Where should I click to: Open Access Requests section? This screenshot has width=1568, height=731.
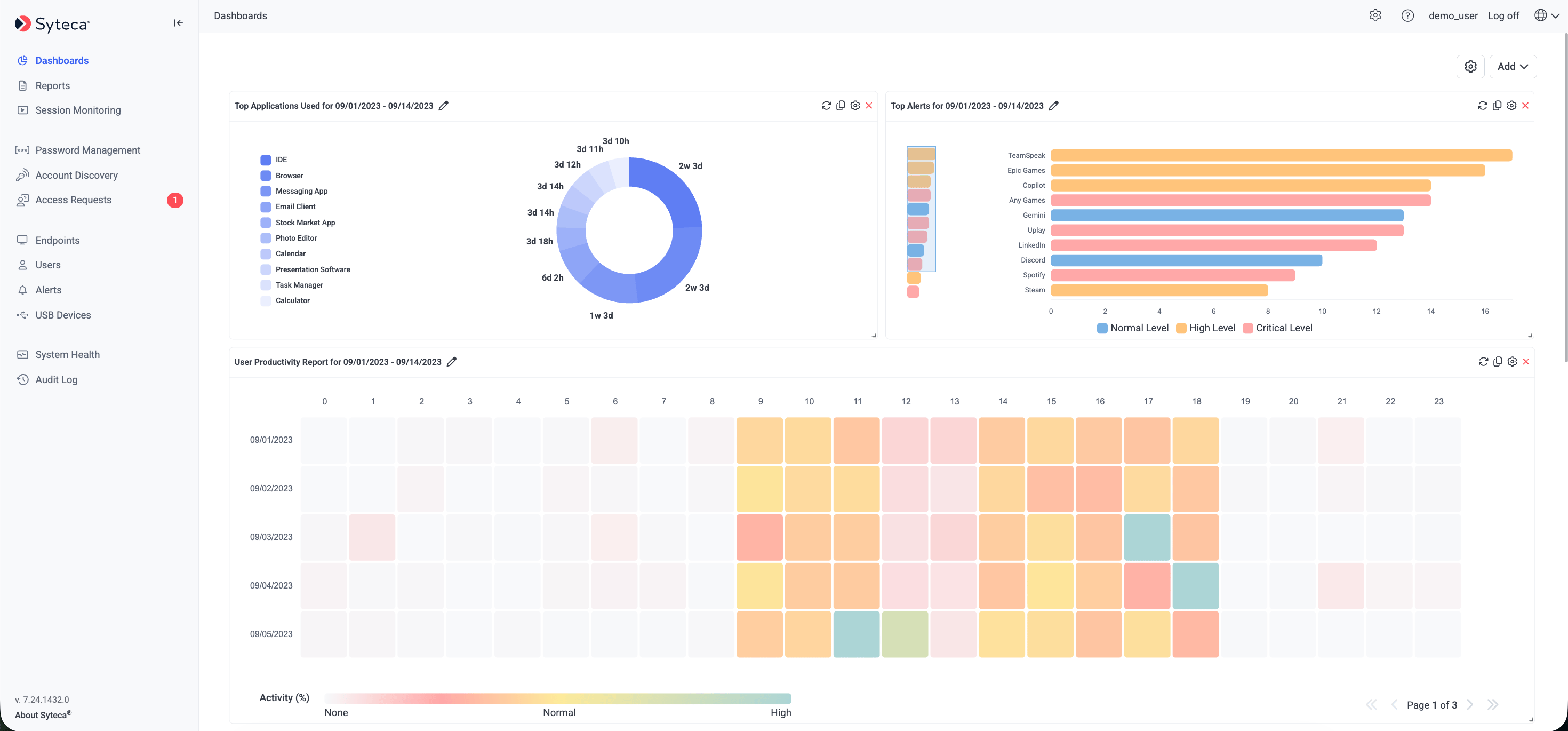[x=74, y=200]
